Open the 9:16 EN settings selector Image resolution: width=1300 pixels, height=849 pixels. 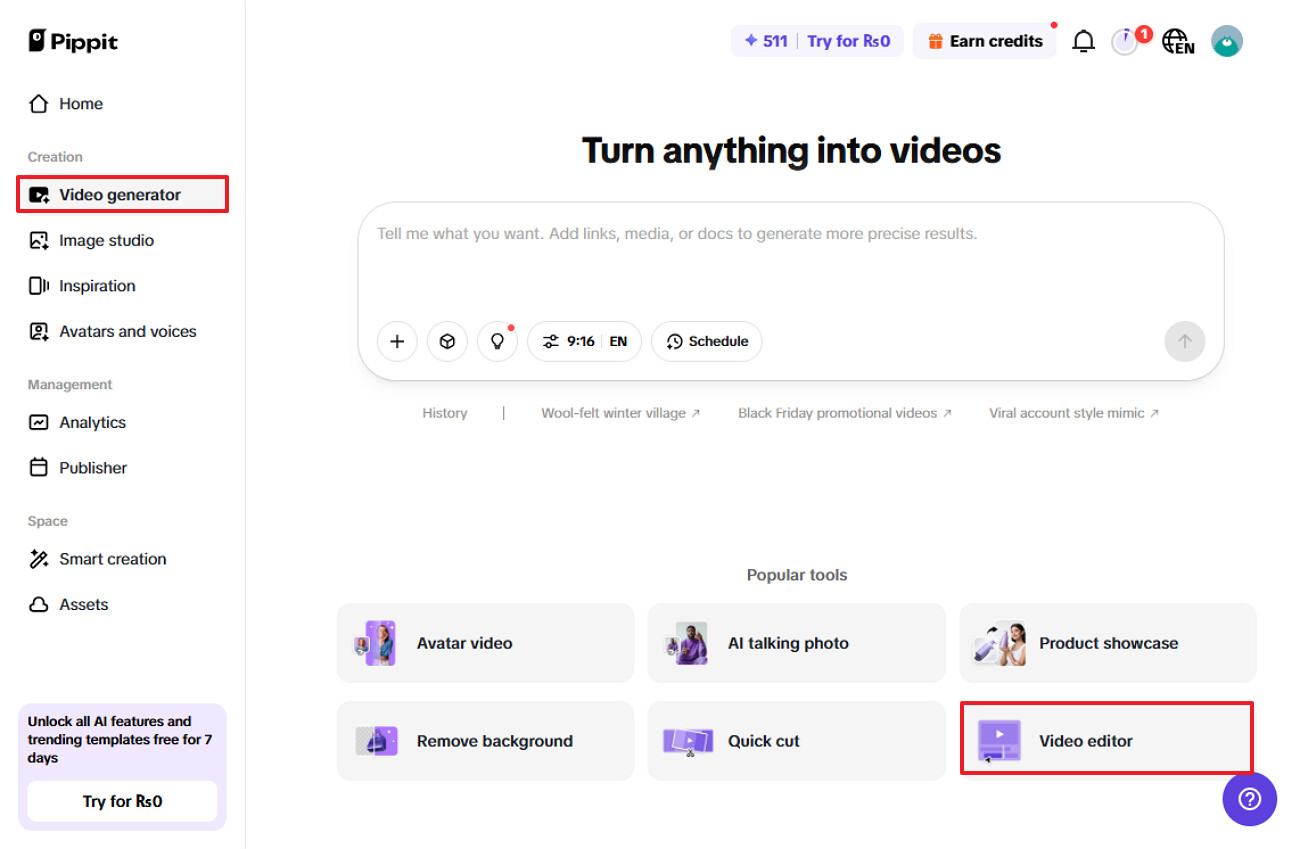[584, 341]
